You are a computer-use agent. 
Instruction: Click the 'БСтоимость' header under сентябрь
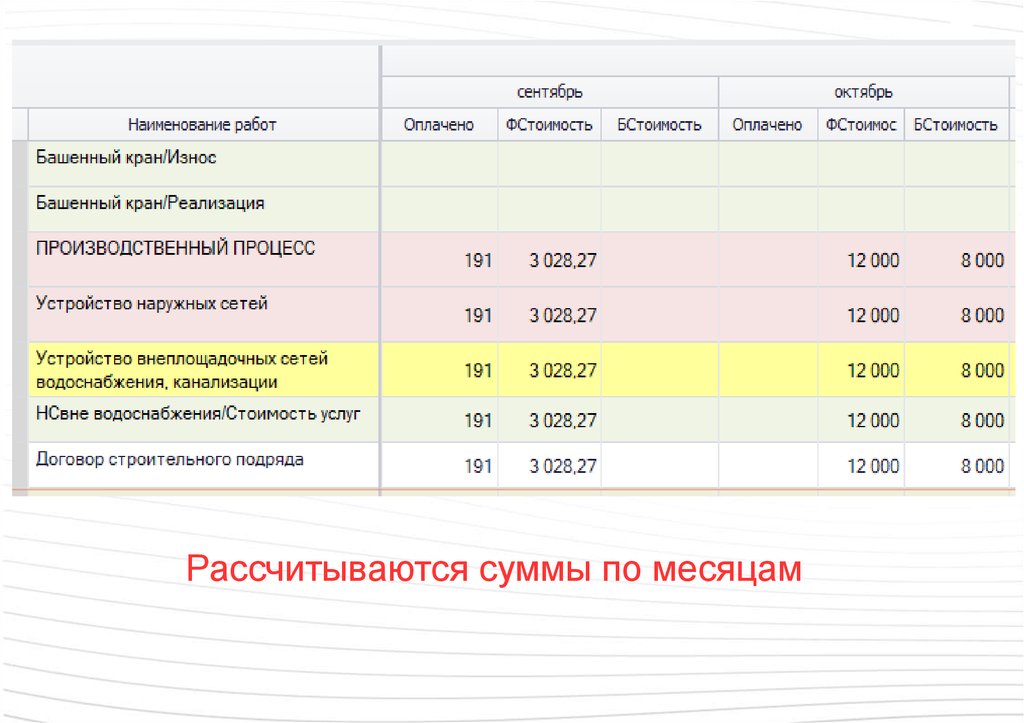[659, 125]
